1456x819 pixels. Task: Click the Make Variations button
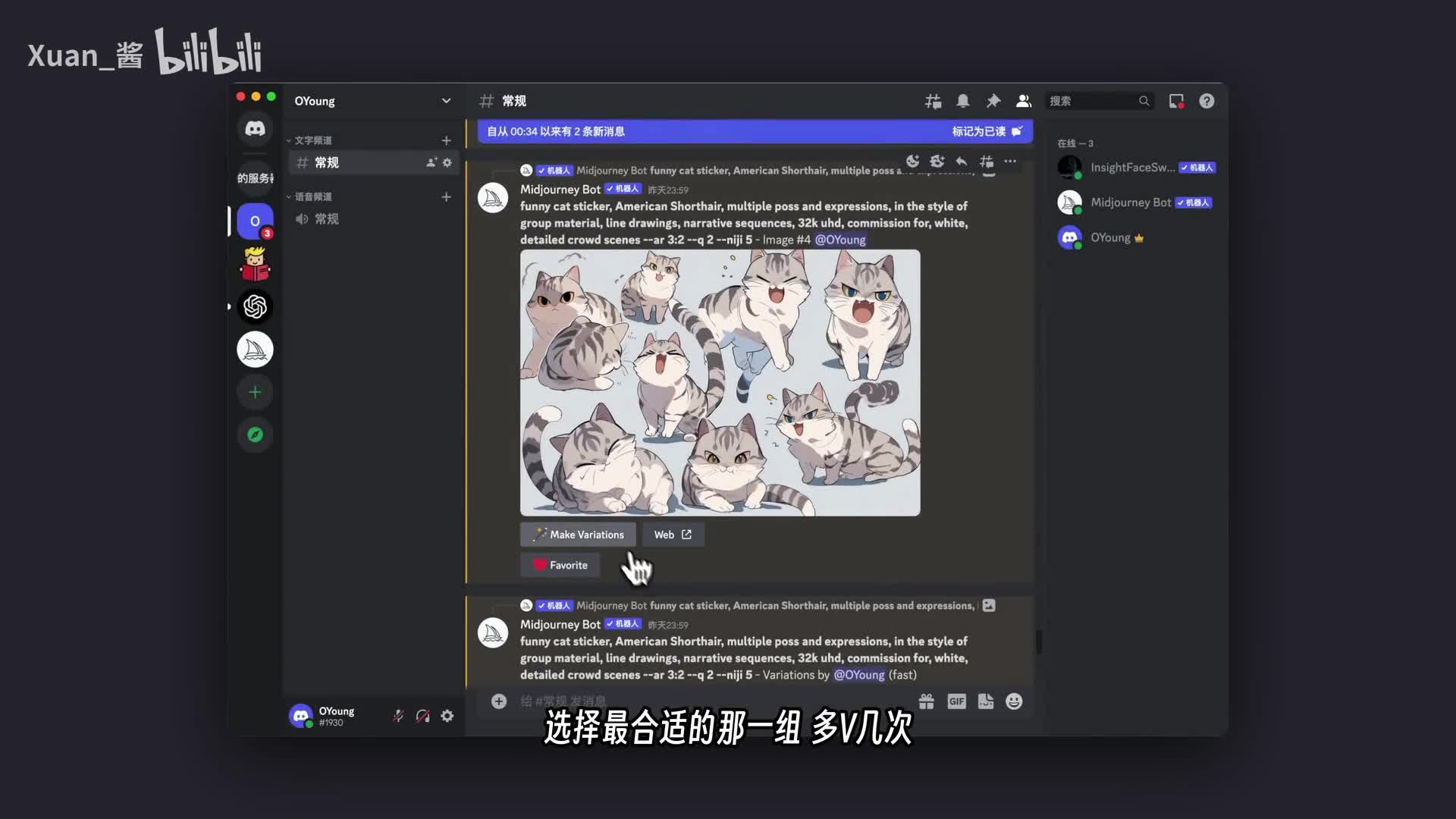click(578, 535)
